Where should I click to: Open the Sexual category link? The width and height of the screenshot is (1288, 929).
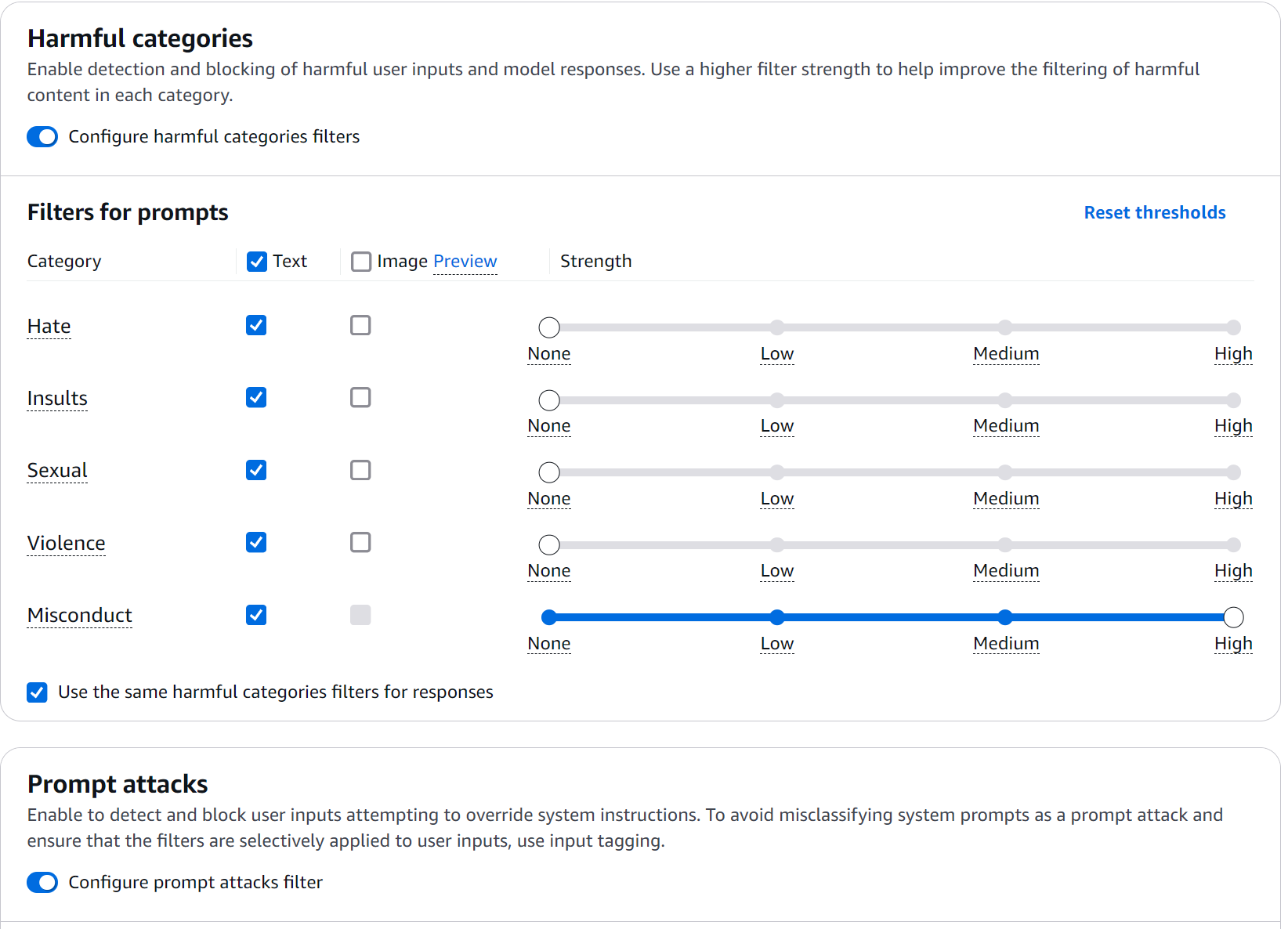(57, 470)
